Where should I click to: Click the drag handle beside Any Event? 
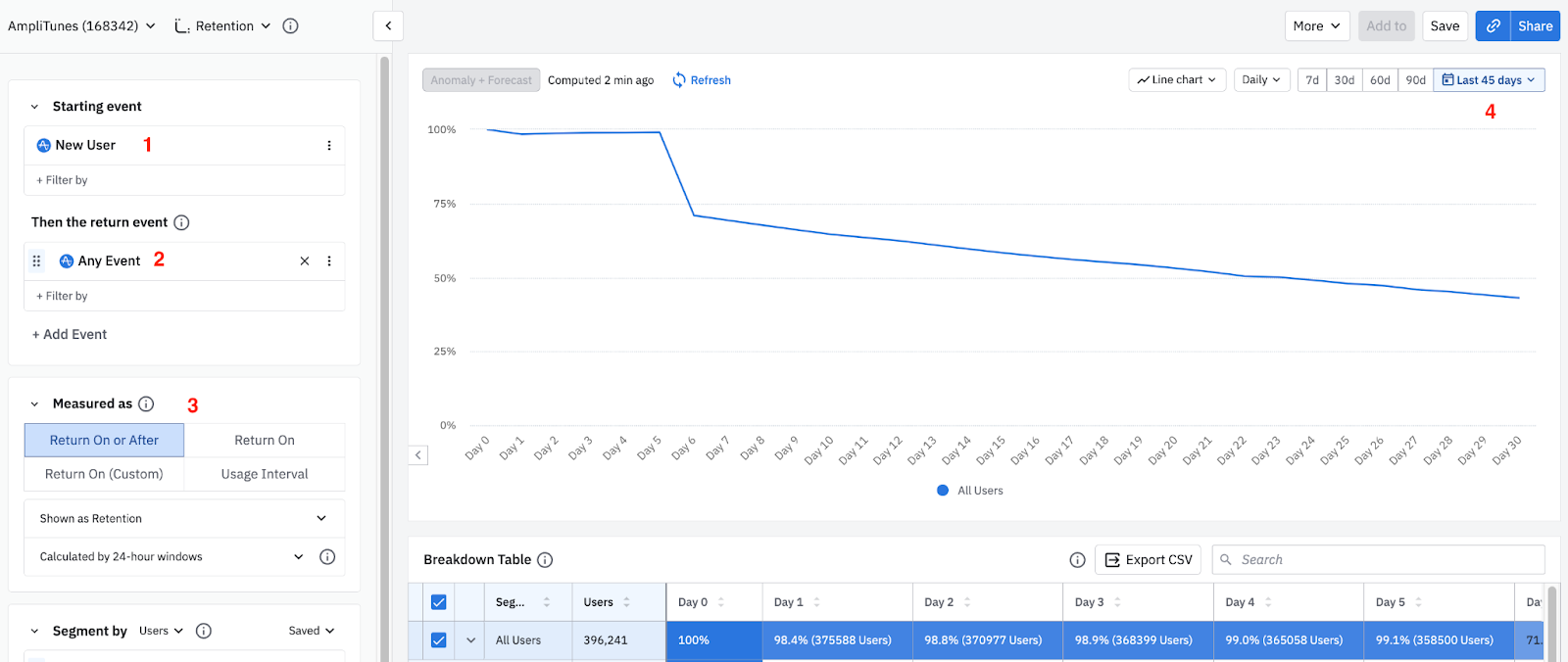[36, 261]
